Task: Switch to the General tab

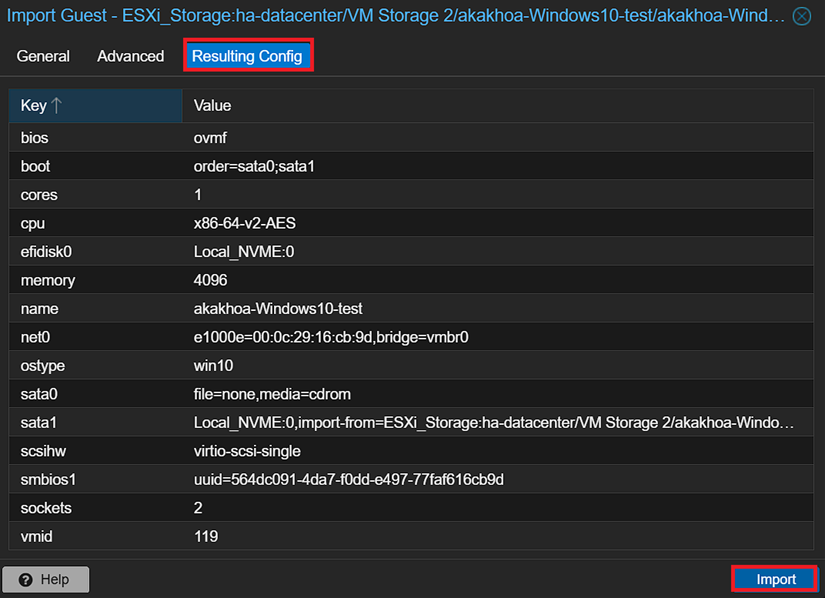Action: [43, 56]
